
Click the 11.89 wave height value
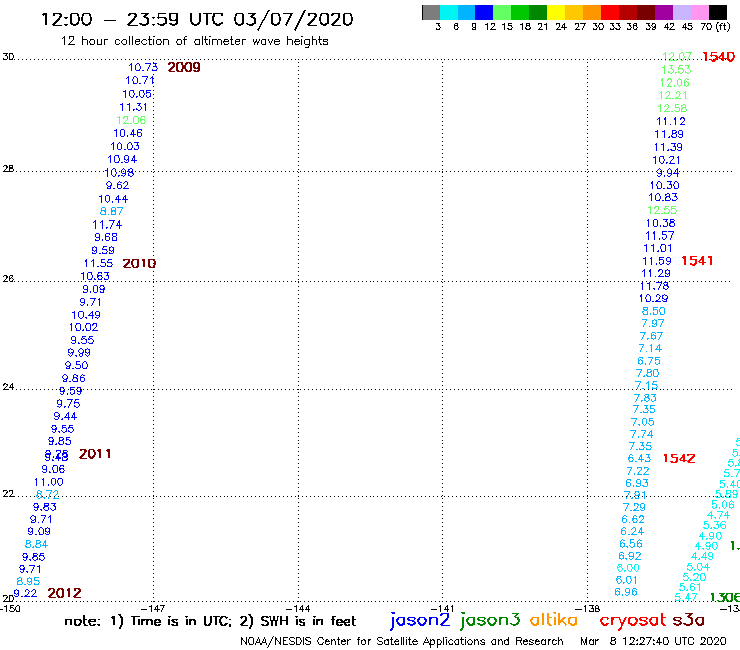point(669,135)
